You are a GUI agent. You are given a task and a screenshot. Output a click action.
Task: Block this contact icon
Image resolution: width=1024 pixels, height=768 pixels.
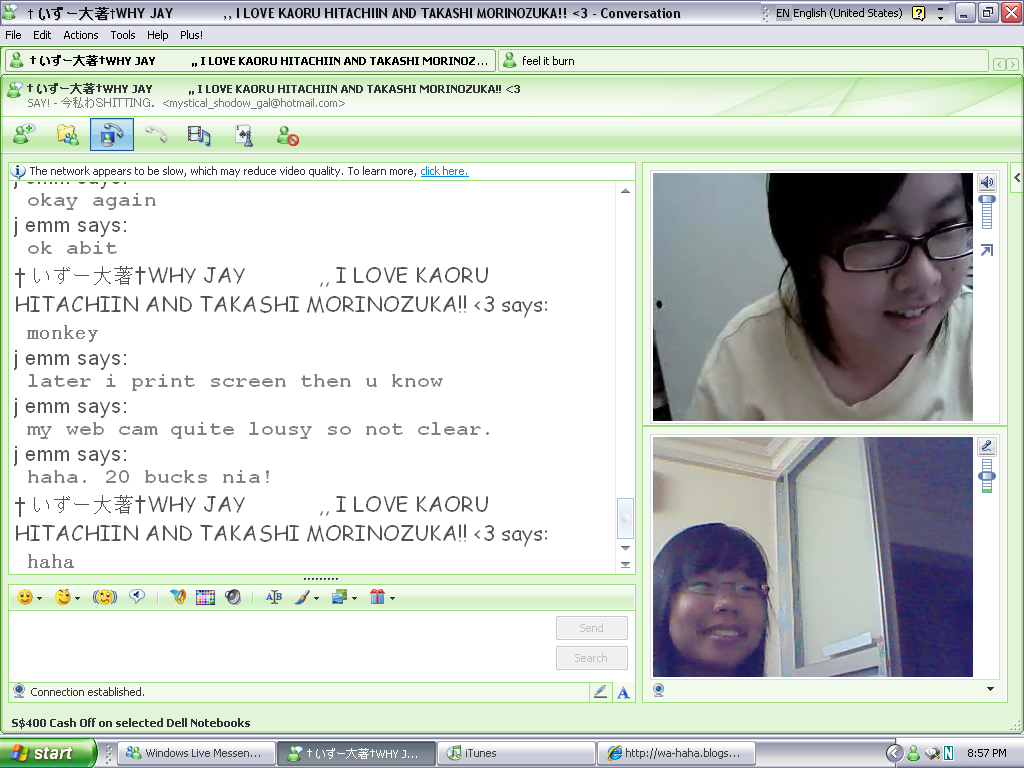click(x=287, y=135)
